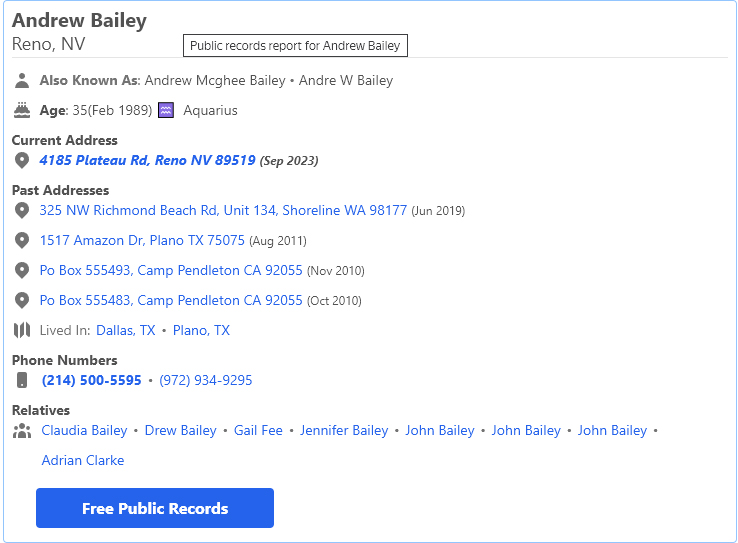Viewport: 738px width, 543px height.
Task: Click the birthday cake age icon
Action: [22, 111]
